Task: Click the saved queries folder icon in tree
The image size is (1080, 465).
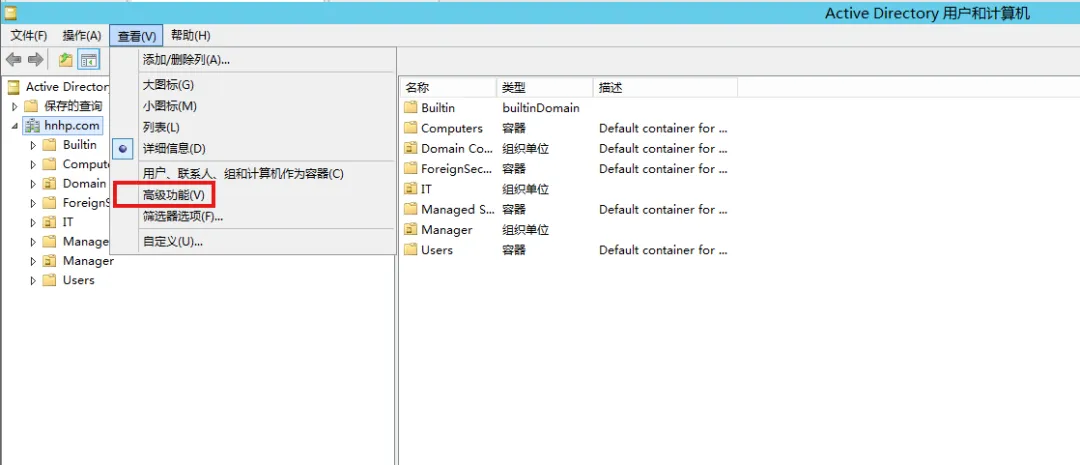Action: point(31,106)
